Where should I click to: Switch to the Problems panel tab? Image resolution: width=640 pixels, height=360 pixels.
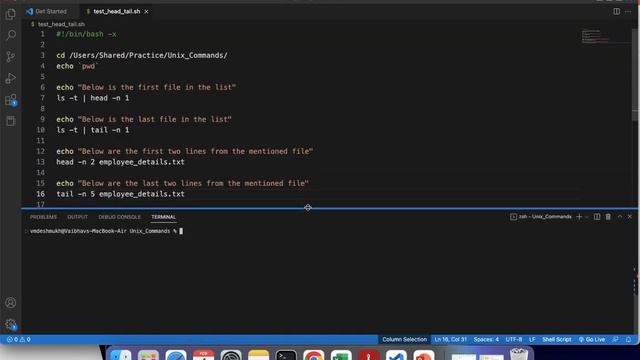(43, 217)
